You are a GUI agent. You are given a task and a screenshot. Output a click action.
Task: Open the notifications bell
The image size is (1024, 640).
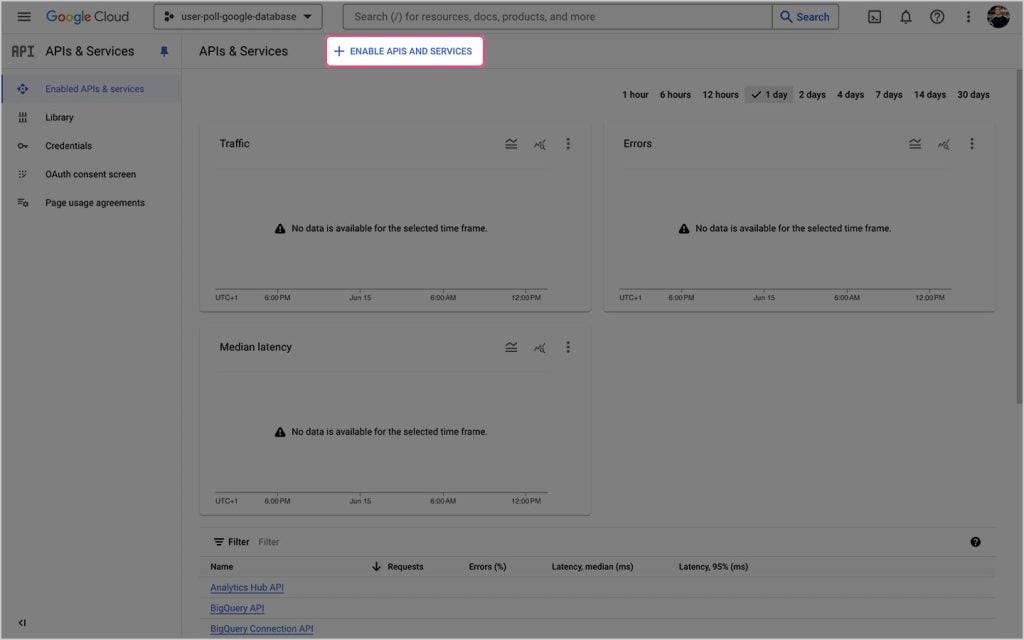(x=905, y=17)
